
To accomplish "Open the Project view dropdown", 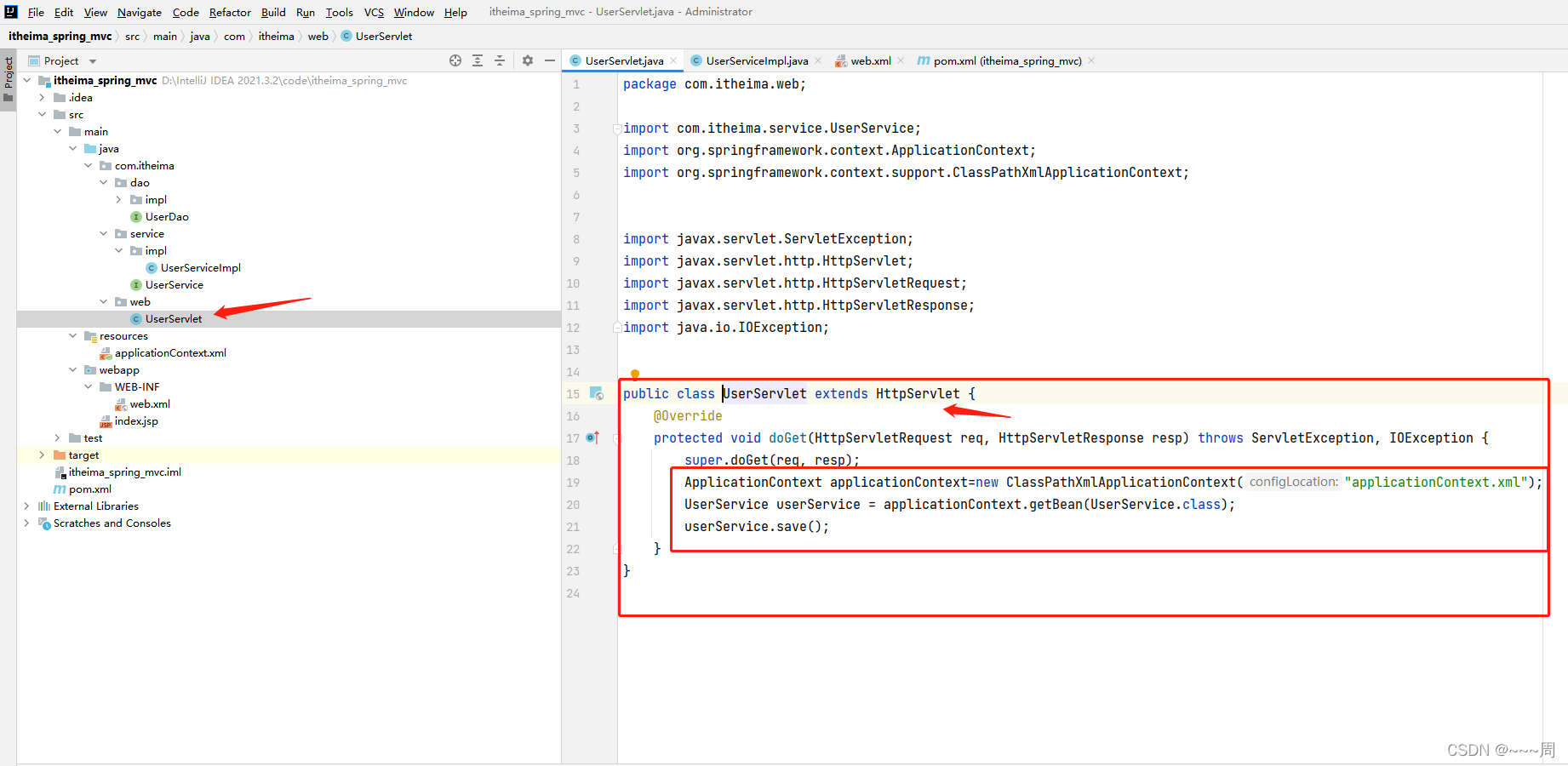I will click(93, 61).
